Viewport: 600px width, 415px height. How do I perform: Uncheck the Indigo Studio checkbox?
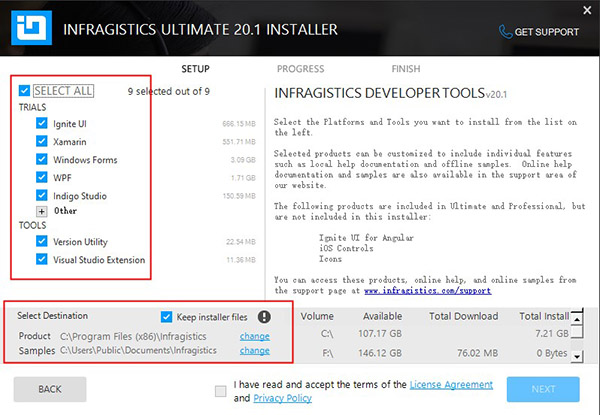coord(42,195)
